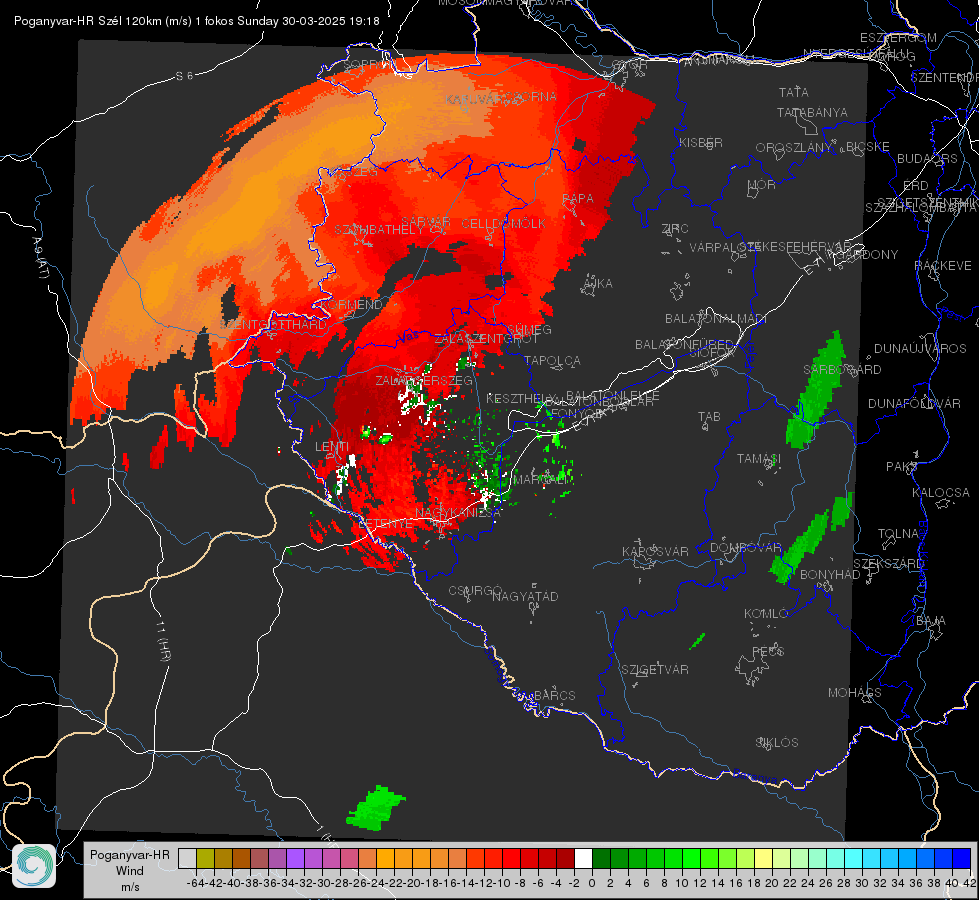The height and width of the screenshot is (900, 979).
Task: Click the deep blue swatch ending the legend
Action: tap(962, 858)
